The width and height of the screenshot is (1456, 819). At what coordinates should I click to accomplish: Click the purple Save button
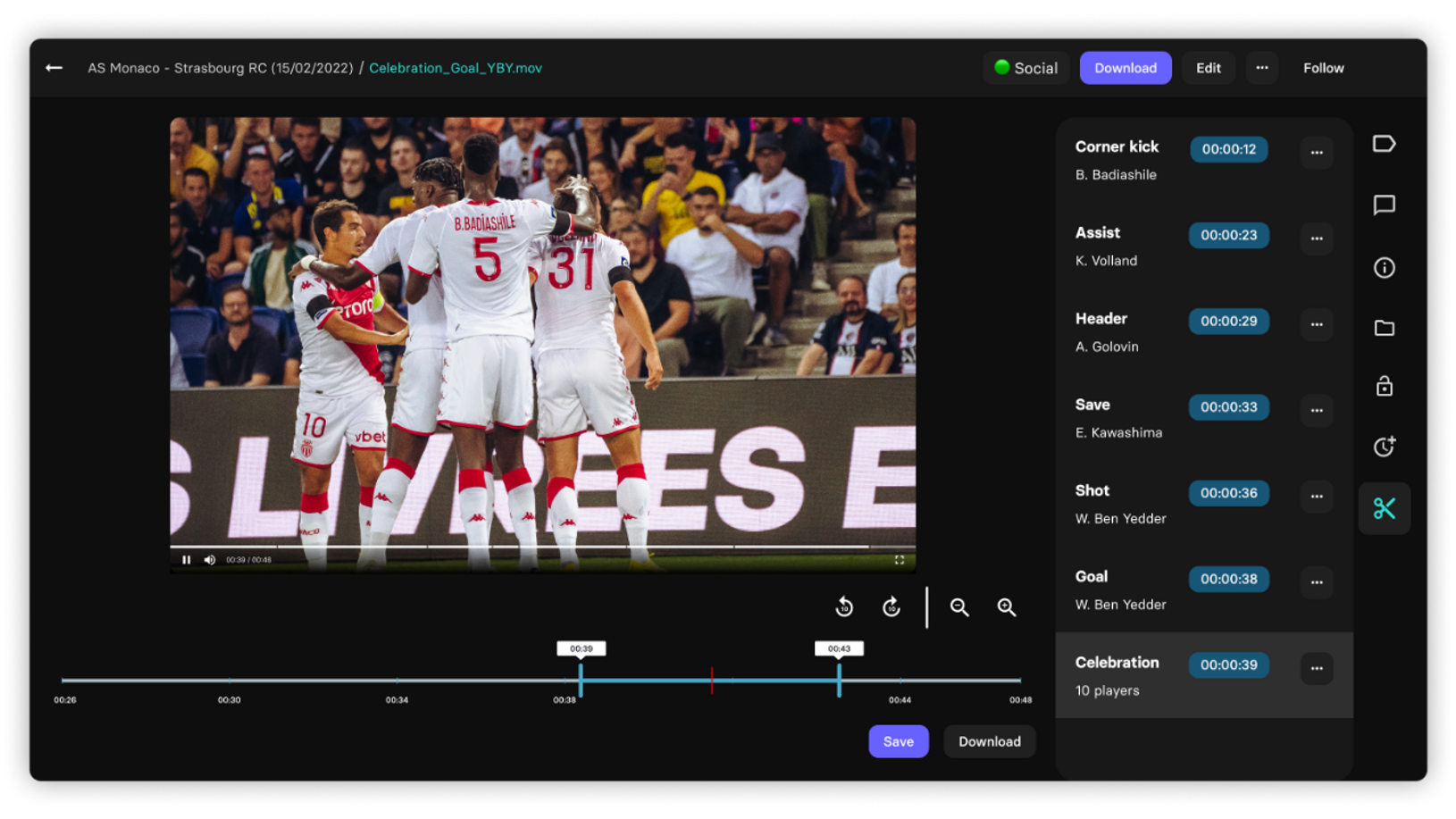(x=898, y=741)
